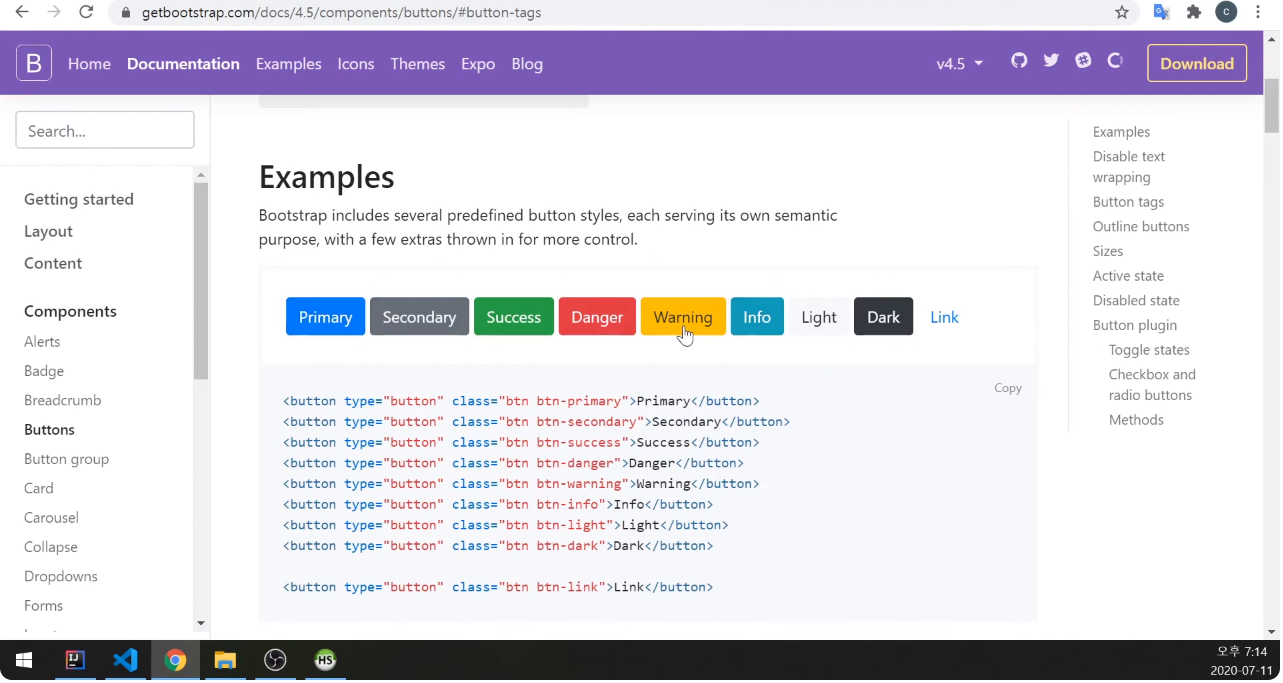Open Badge in the sidebar

pyautogui.click(x=44, y=371)
